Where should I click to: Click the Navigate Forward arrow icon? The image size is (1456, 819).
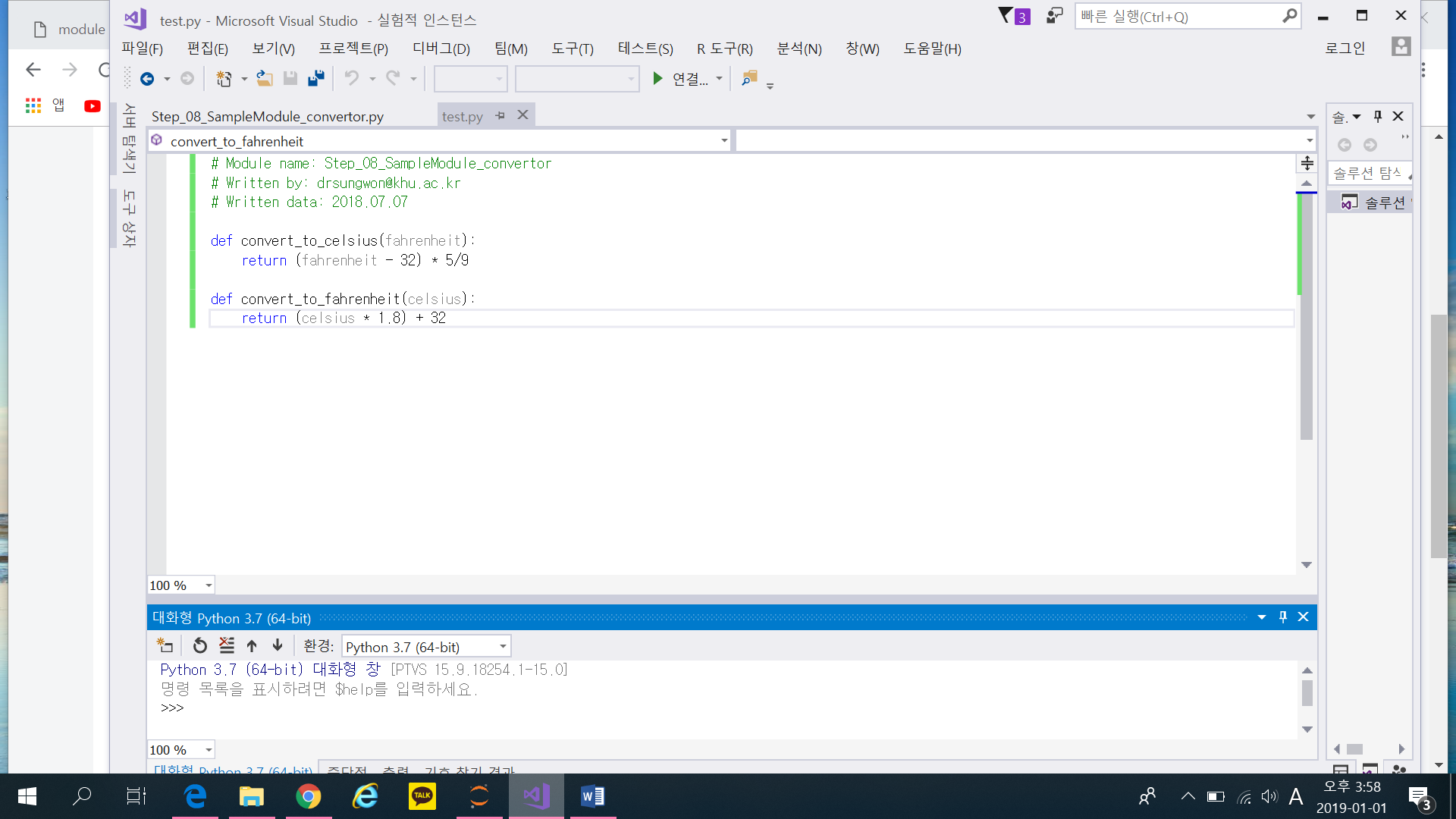coord(187,79)
